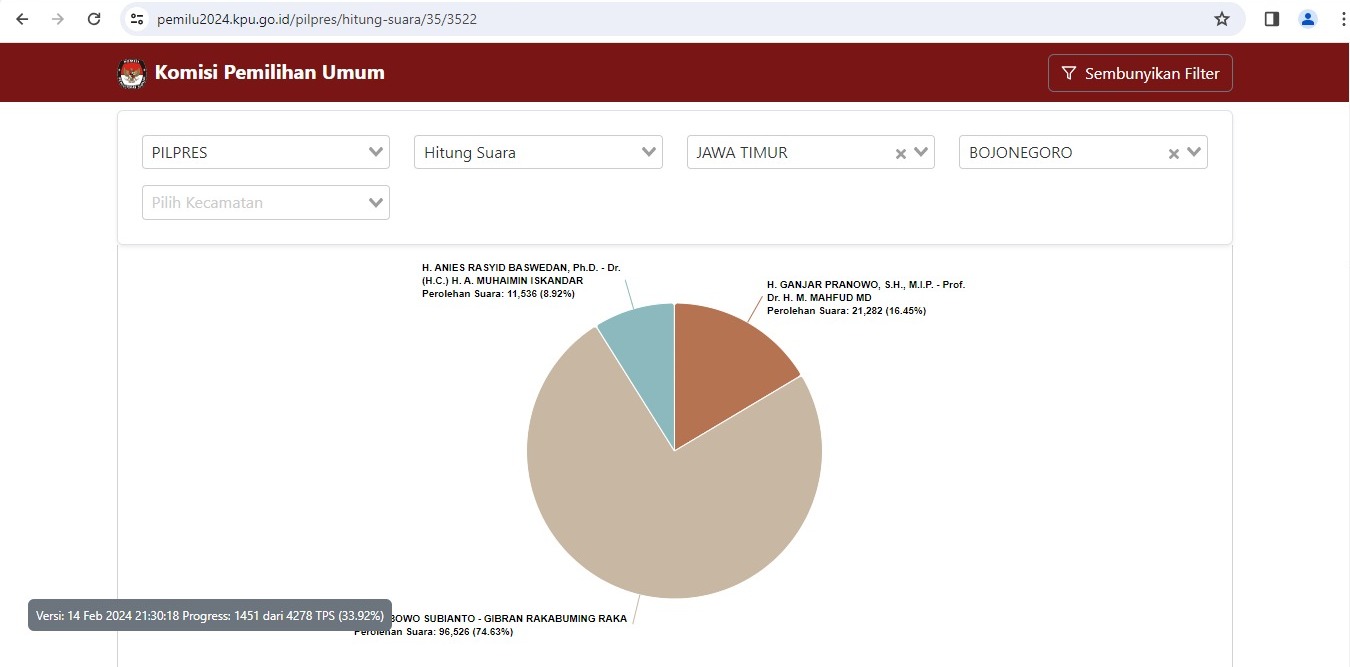Click the Komisi Pemilihan Umum title

tap(269, 72)
